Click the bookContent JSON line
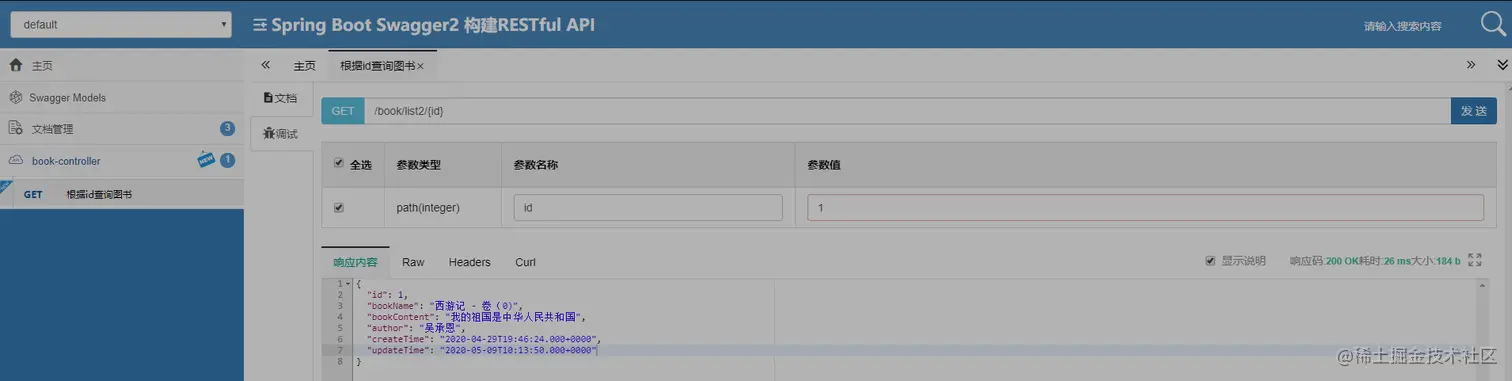Image resolution: width=1512 pixels, height=381 pixels. pyautogui.click(x=476, y=317)
